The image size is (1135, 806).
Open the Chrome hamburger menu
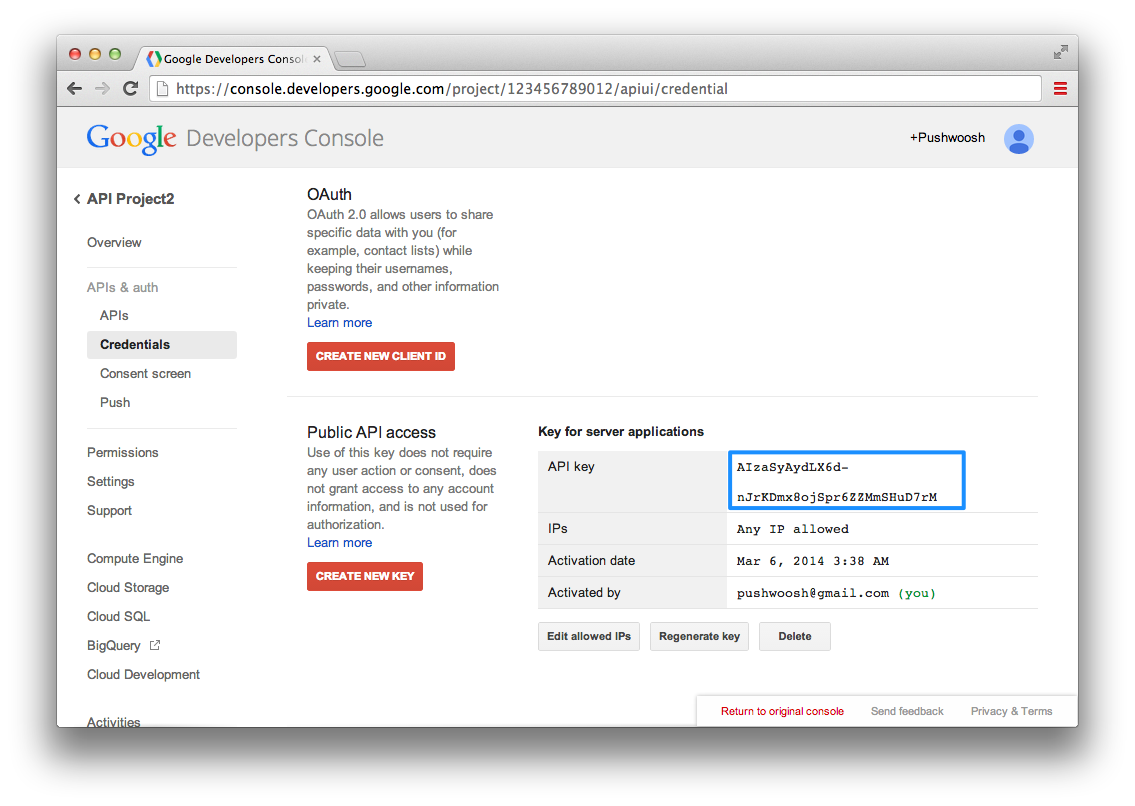[1060, 88]
